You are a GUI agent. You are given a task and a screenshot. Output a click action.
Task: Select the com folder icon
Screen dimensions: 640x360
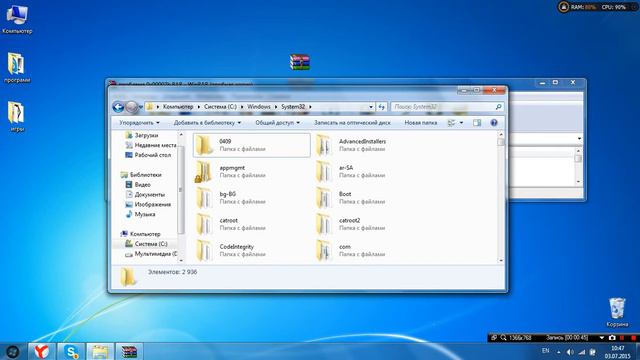point(324,251)
